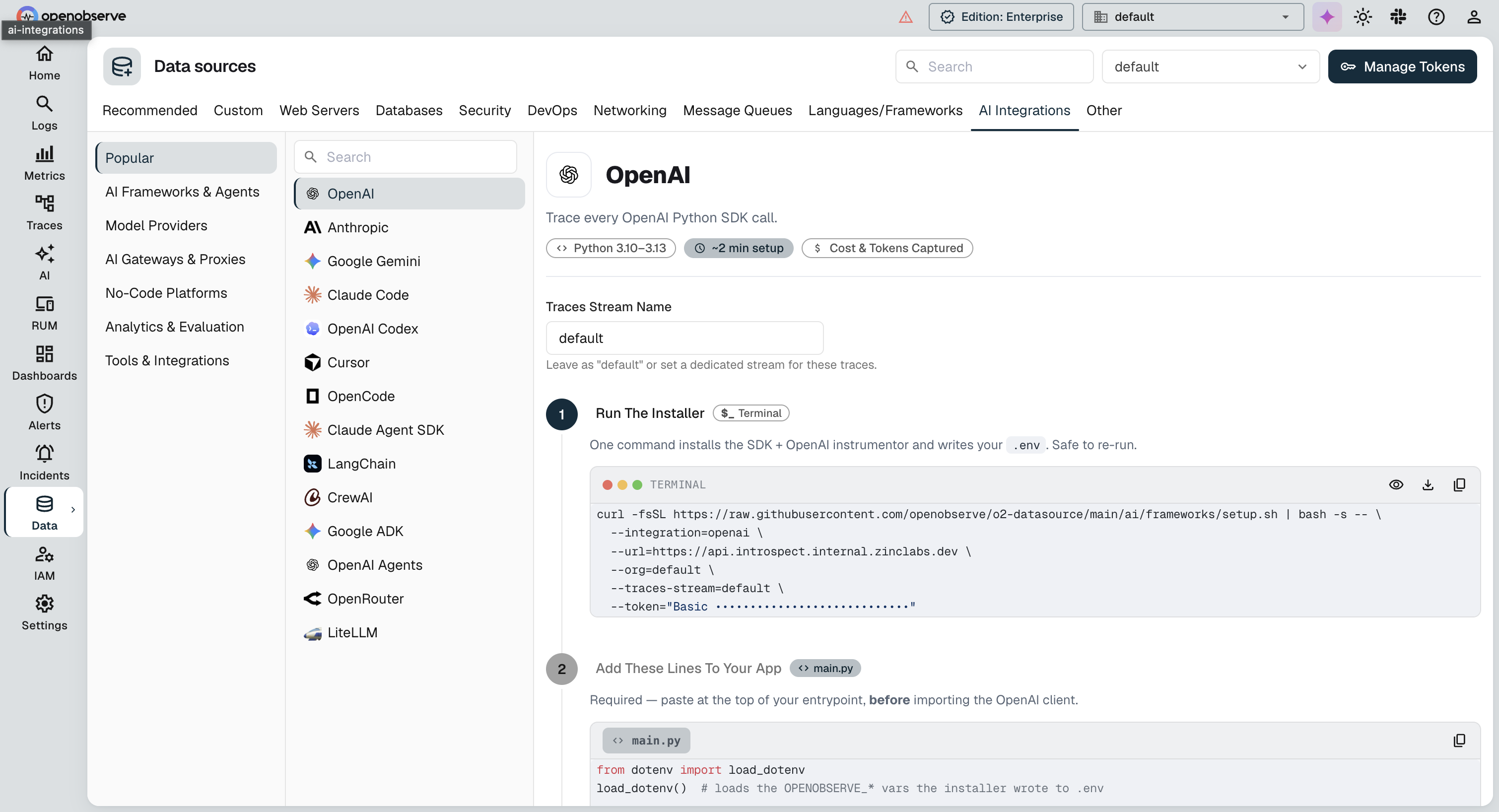Switch to the DevOps tab
Screen dimensions: 1499x812
click(x=551, y=110)
